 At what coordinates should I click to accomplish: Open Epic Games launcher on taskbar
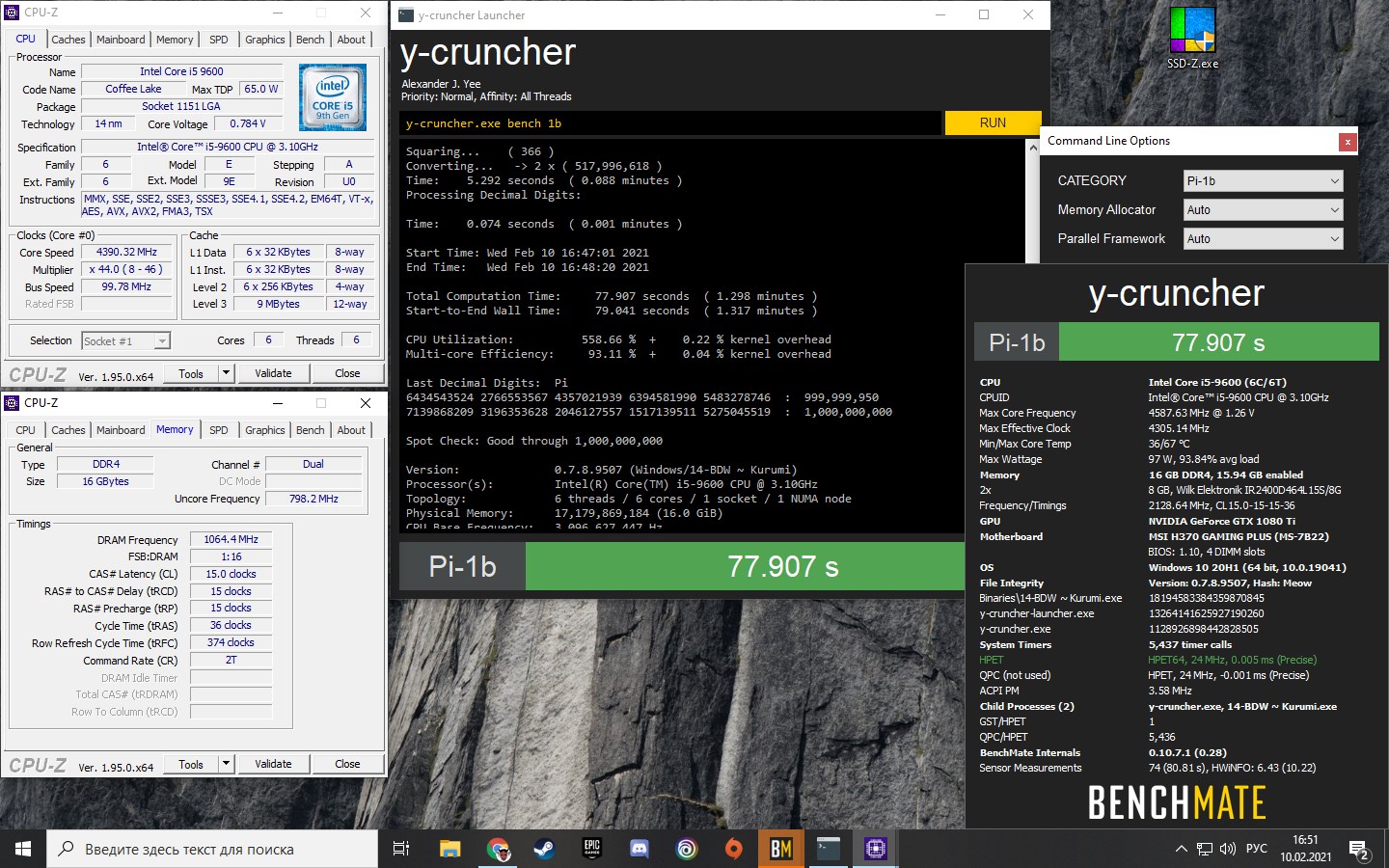[592, 849]
